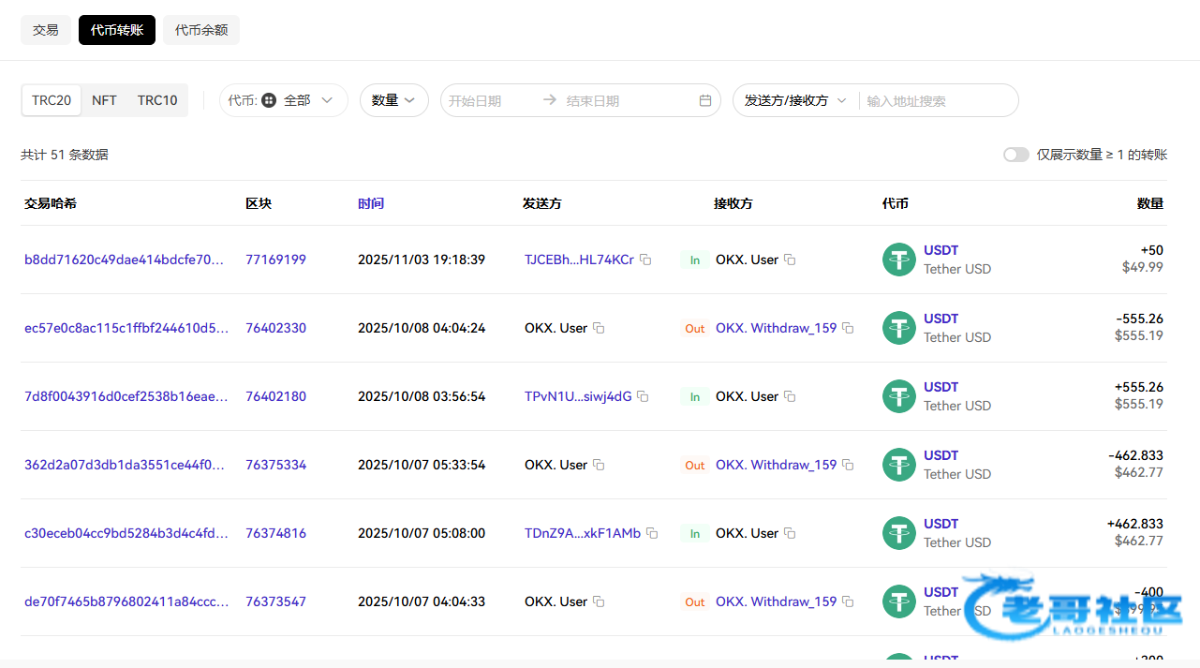Select the TRC10 token type

point(157,100)
